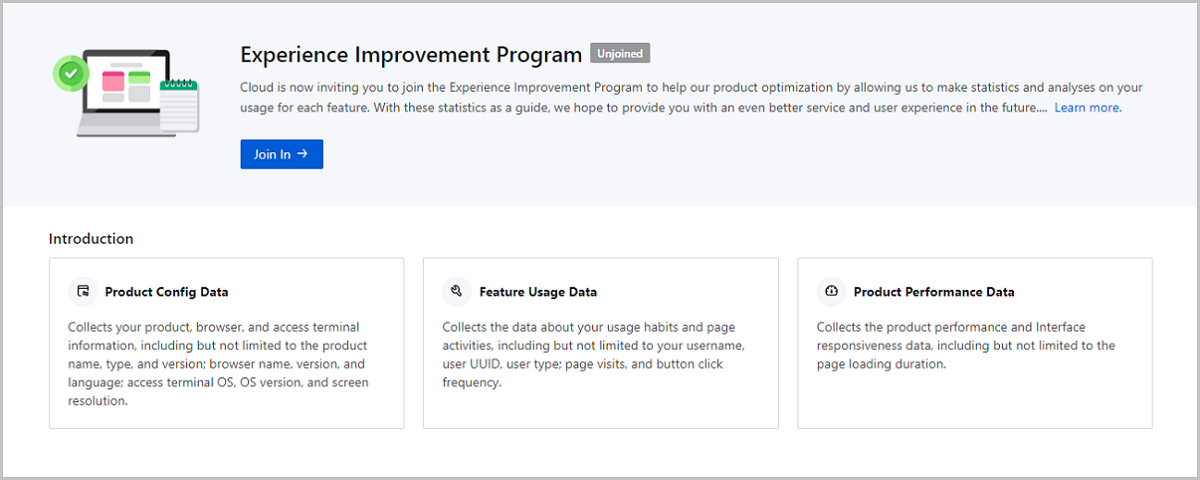Select the Product Performance Data title
1200x480 pixels.
(933, 293)
